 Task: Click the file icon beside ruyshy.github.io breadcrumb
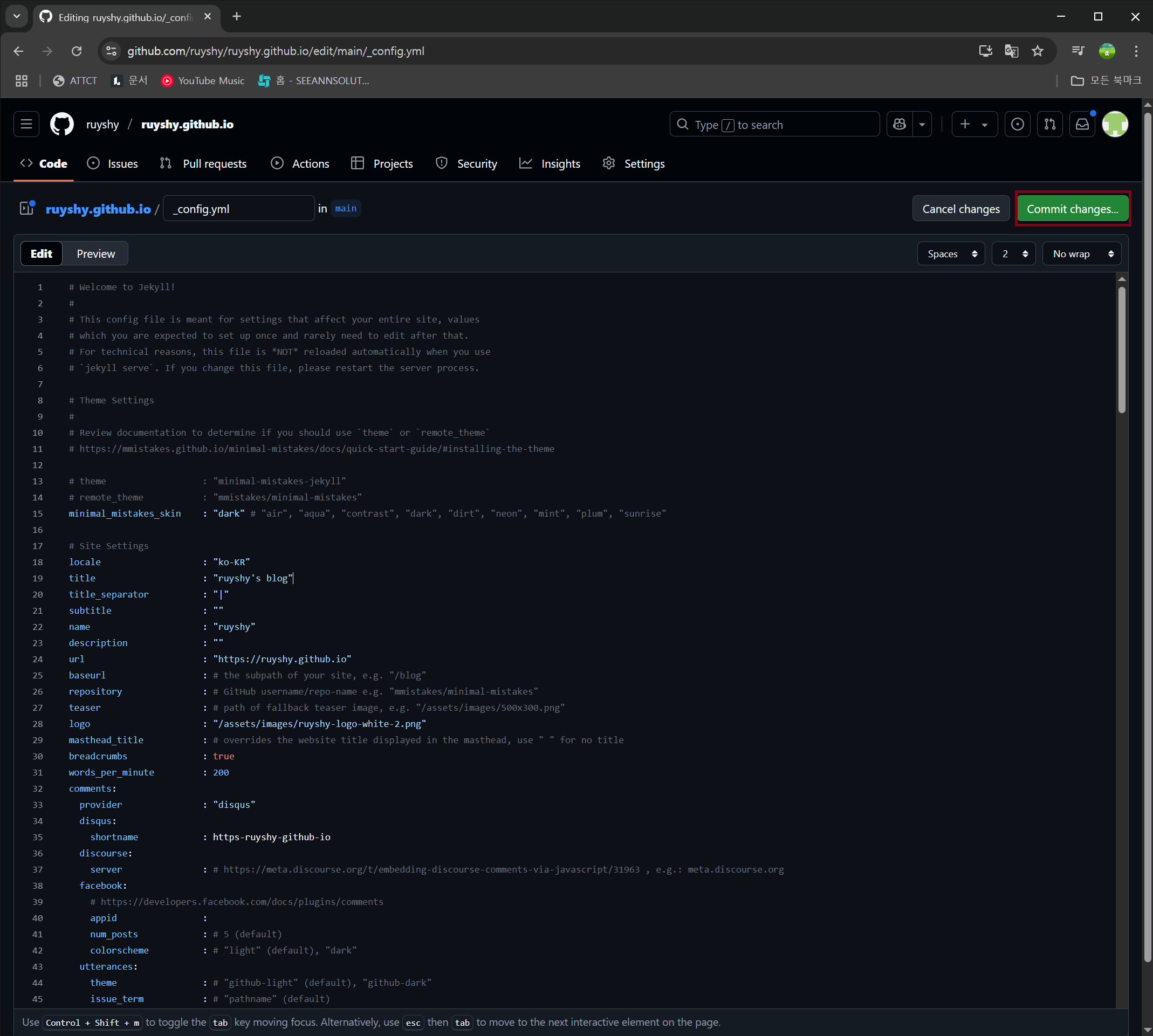[x=26, y=208]
